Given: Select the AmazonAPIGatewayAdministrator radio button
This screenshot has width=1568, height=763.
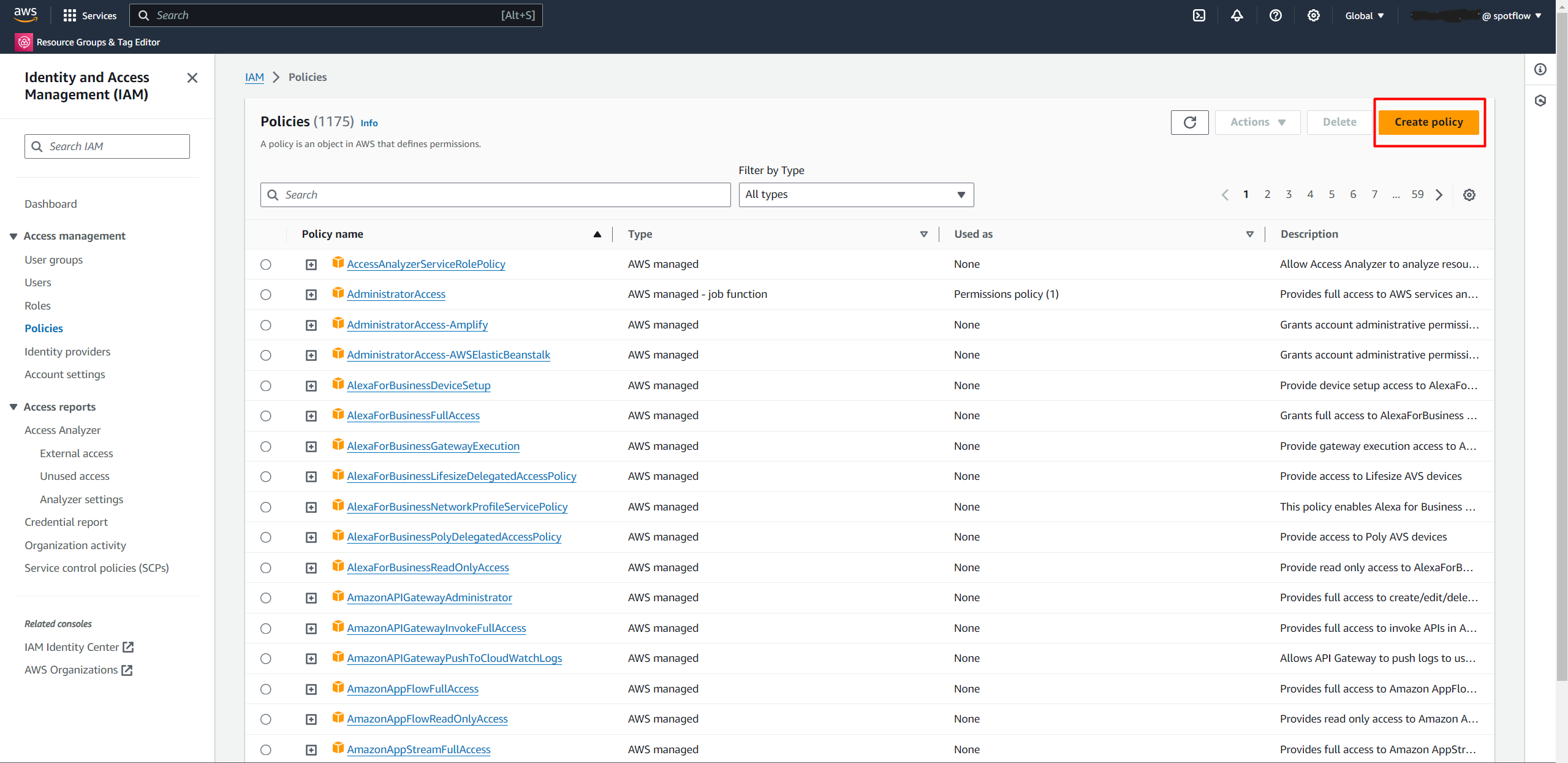Looking at the screenshot, I should pos(266,598).
